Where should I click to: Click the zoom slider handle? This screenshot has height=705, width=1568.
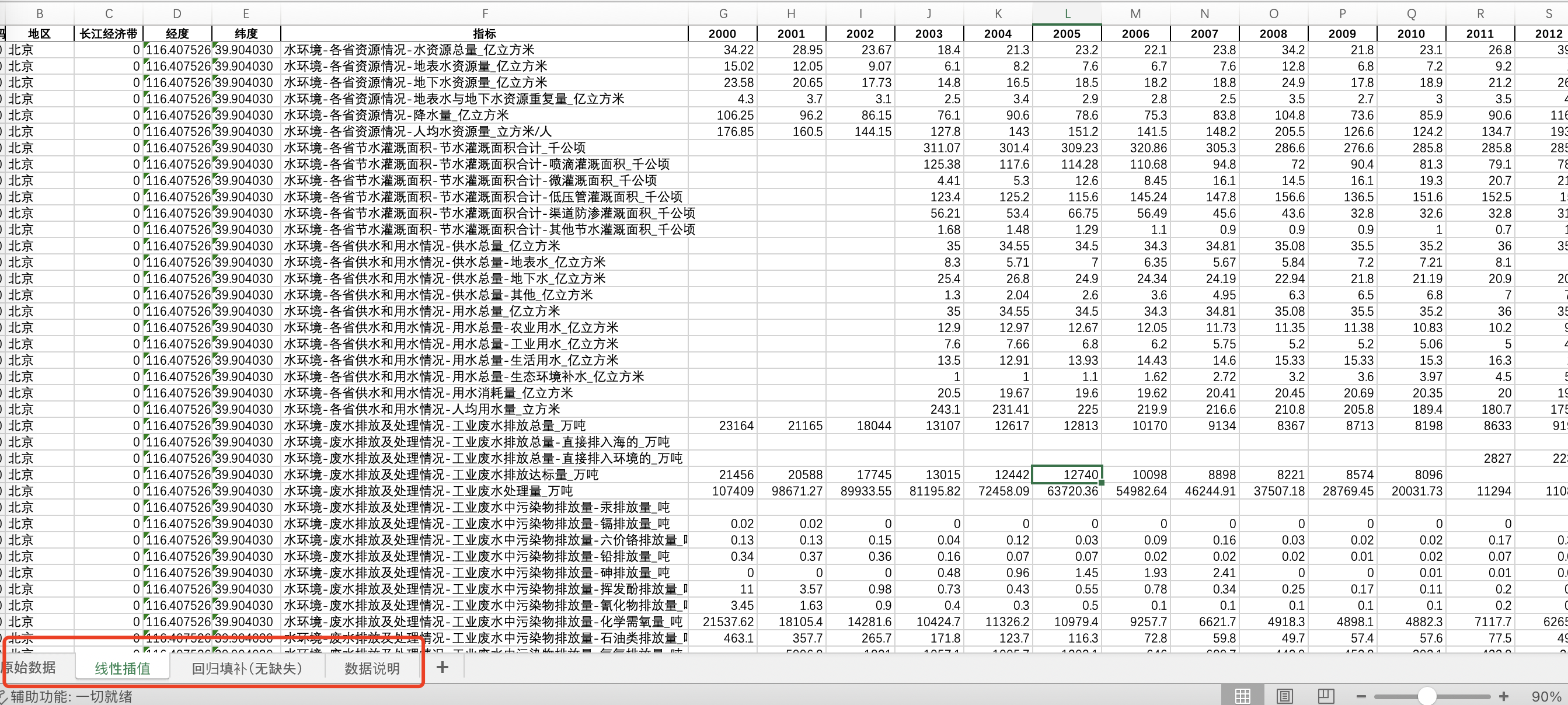[1426, 696]
